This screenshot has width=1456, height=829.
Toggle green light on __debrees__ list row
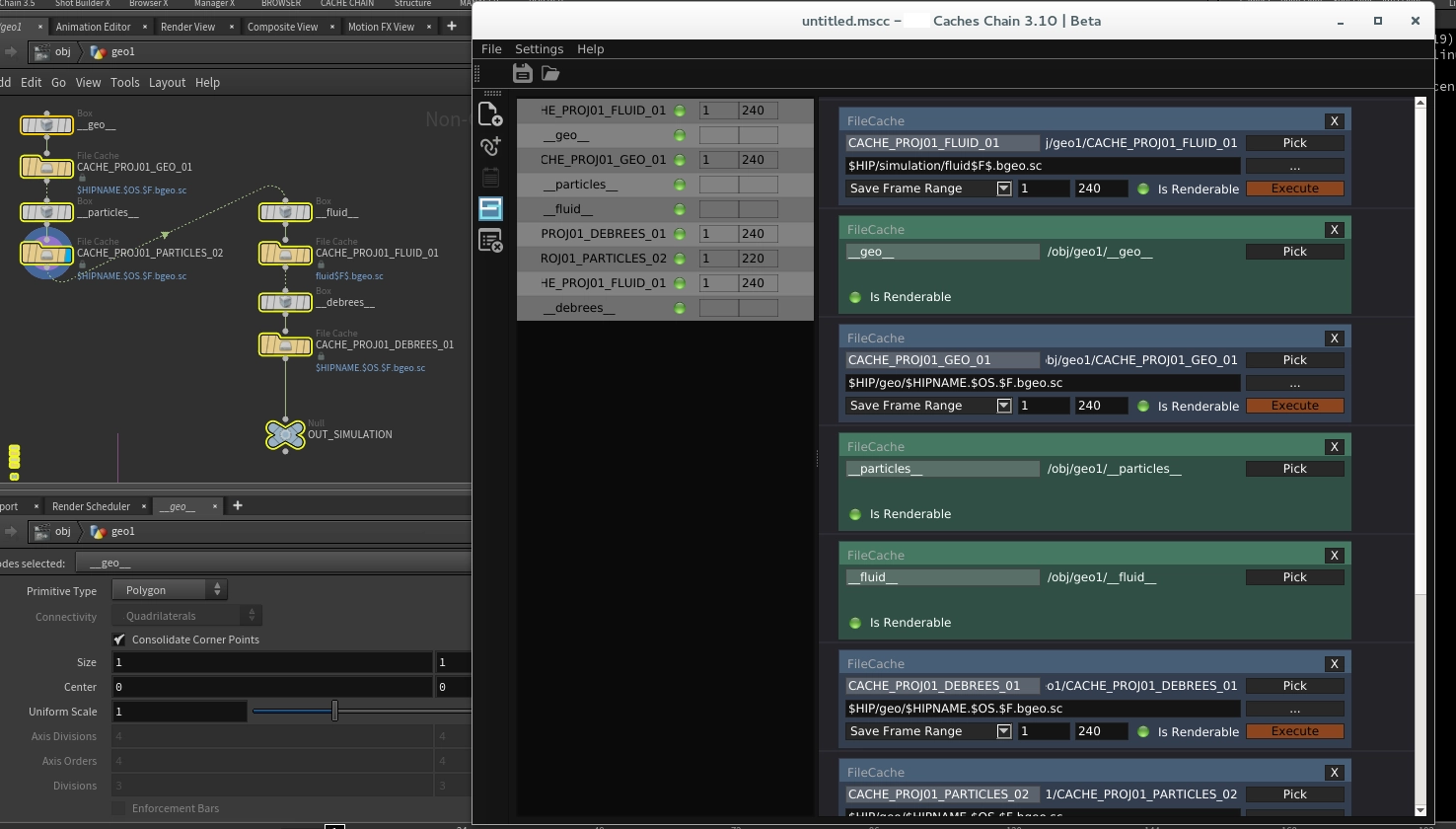(x=680, y=308)
